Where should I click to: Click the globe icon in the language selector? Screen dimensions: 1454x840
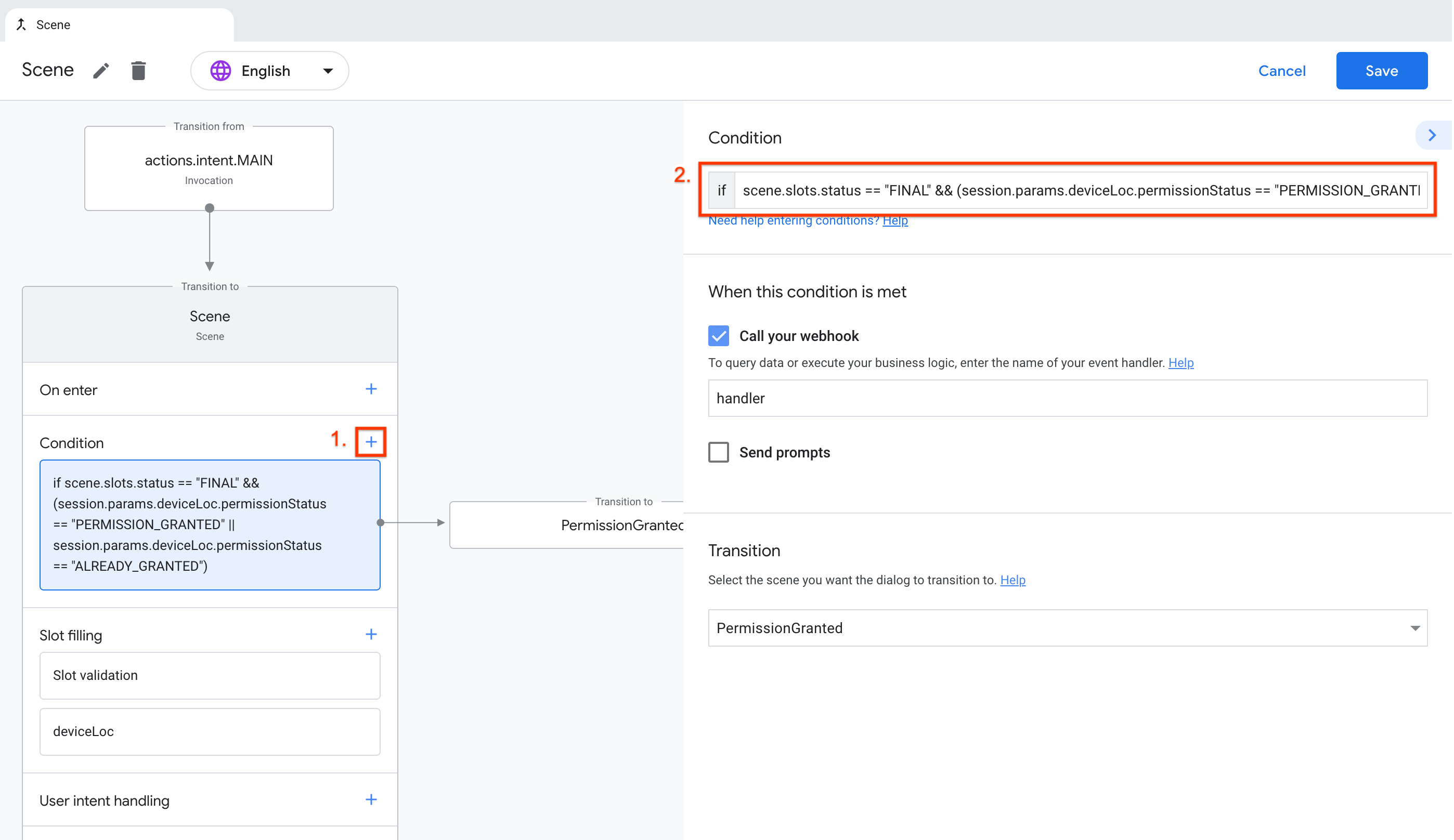220,70
